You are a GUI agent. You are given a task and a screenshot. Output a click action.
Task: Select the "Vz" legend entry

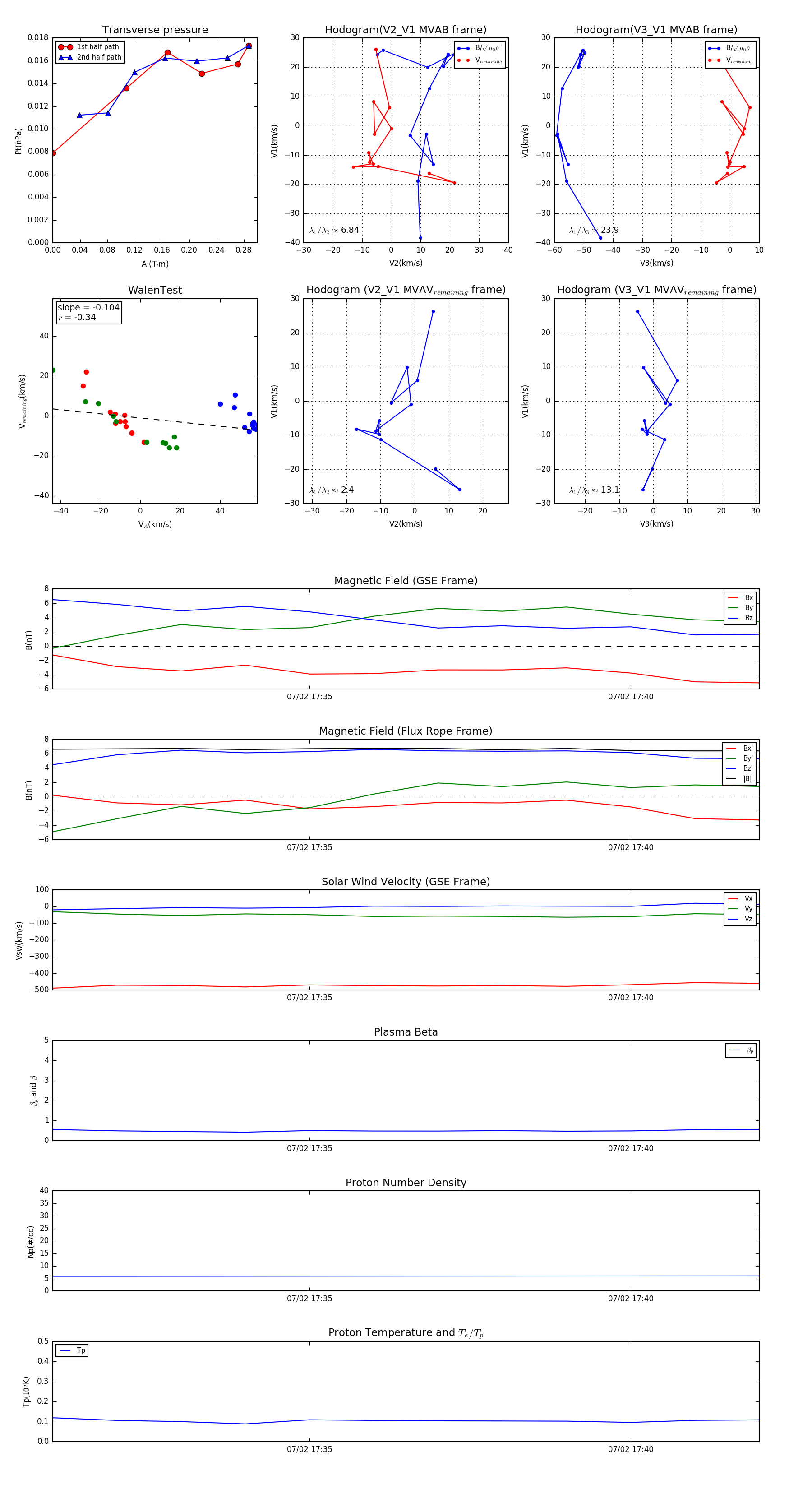[740, 919]
